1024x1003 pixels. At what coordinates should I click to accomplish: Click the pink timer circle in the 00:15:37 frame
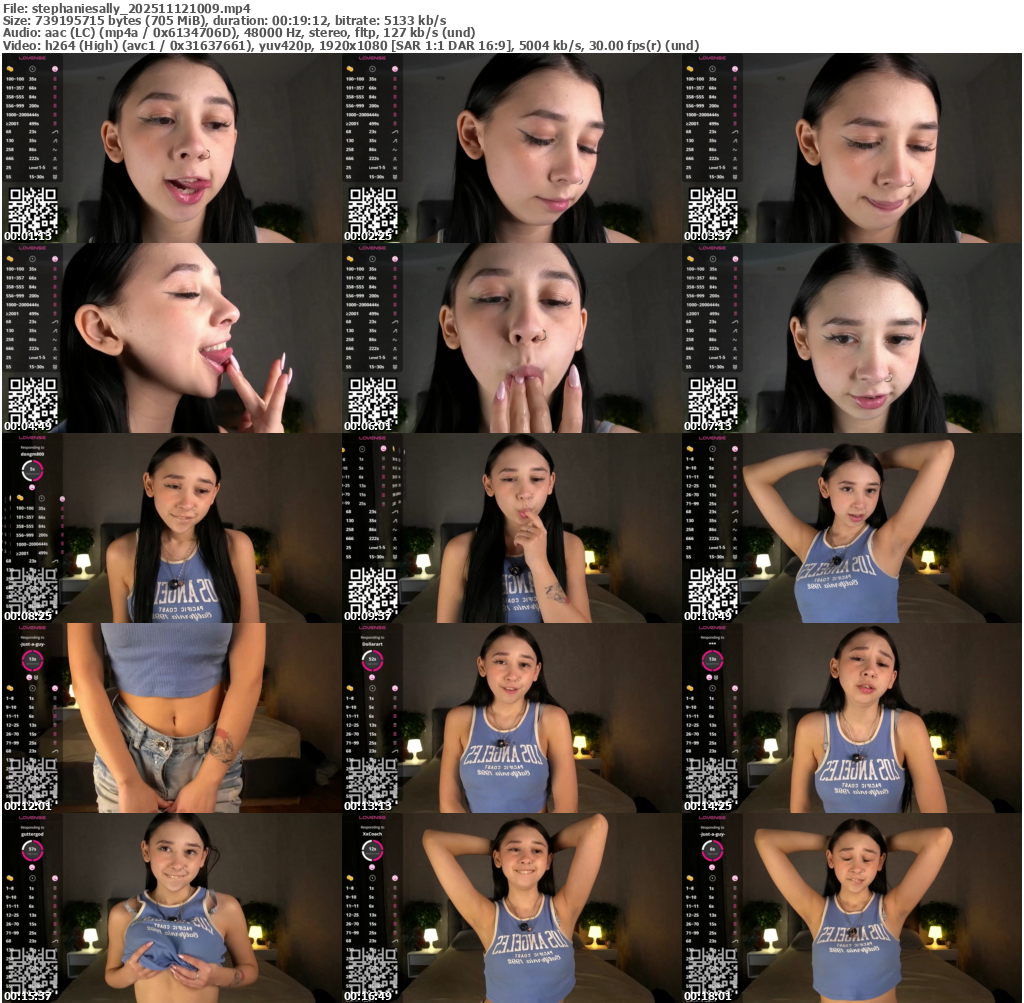click(x=33, y=851)
